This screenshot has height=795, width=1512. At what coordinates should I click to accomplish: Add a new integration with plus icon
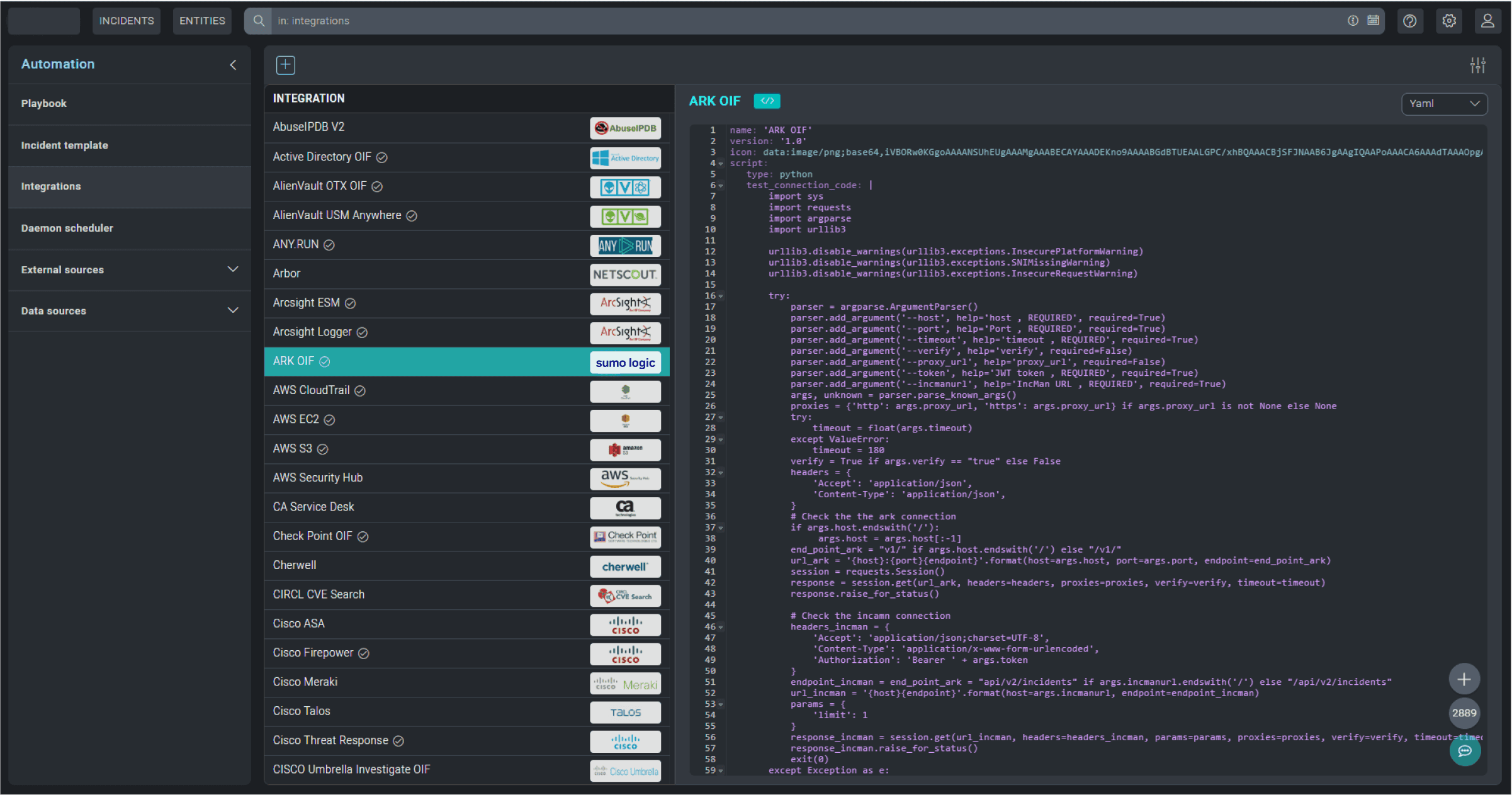click(x=286, y=65)
